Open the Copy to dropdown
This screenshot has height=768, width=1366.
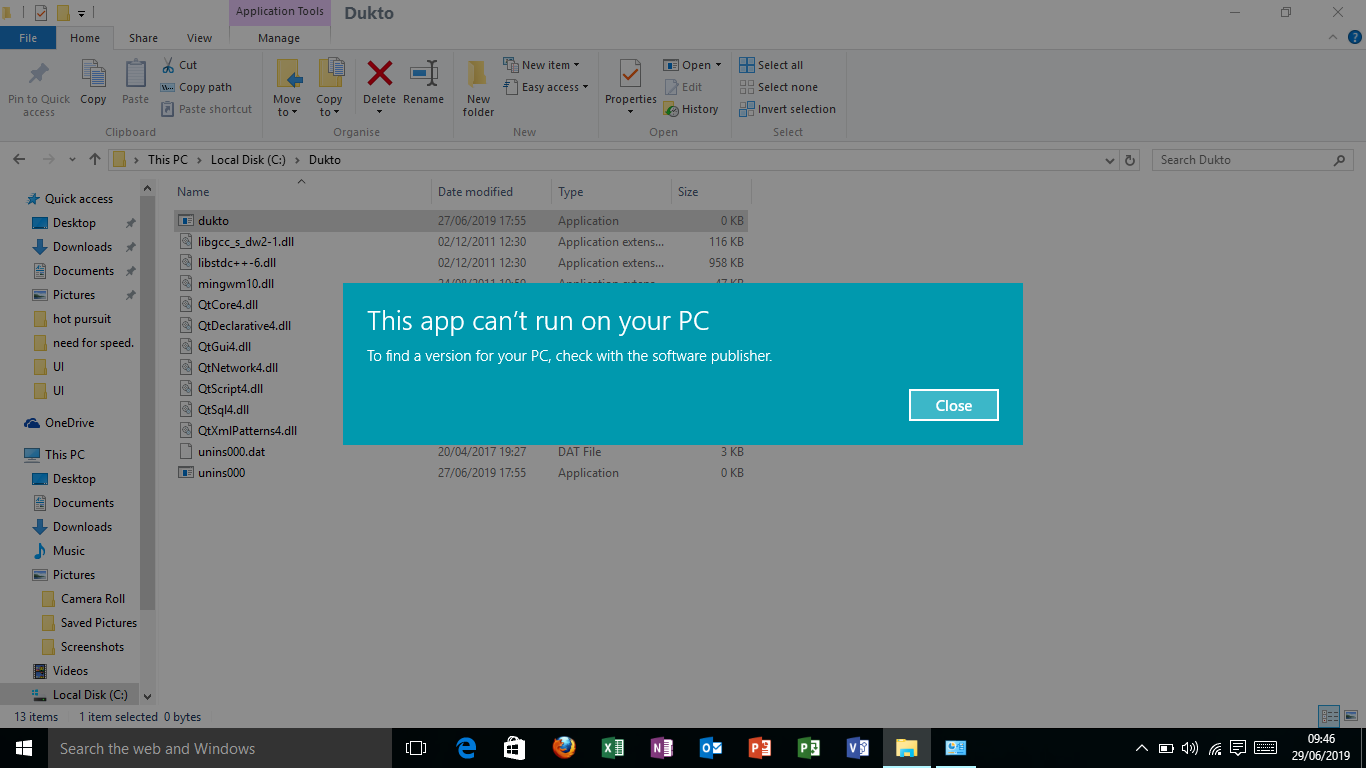329,88
